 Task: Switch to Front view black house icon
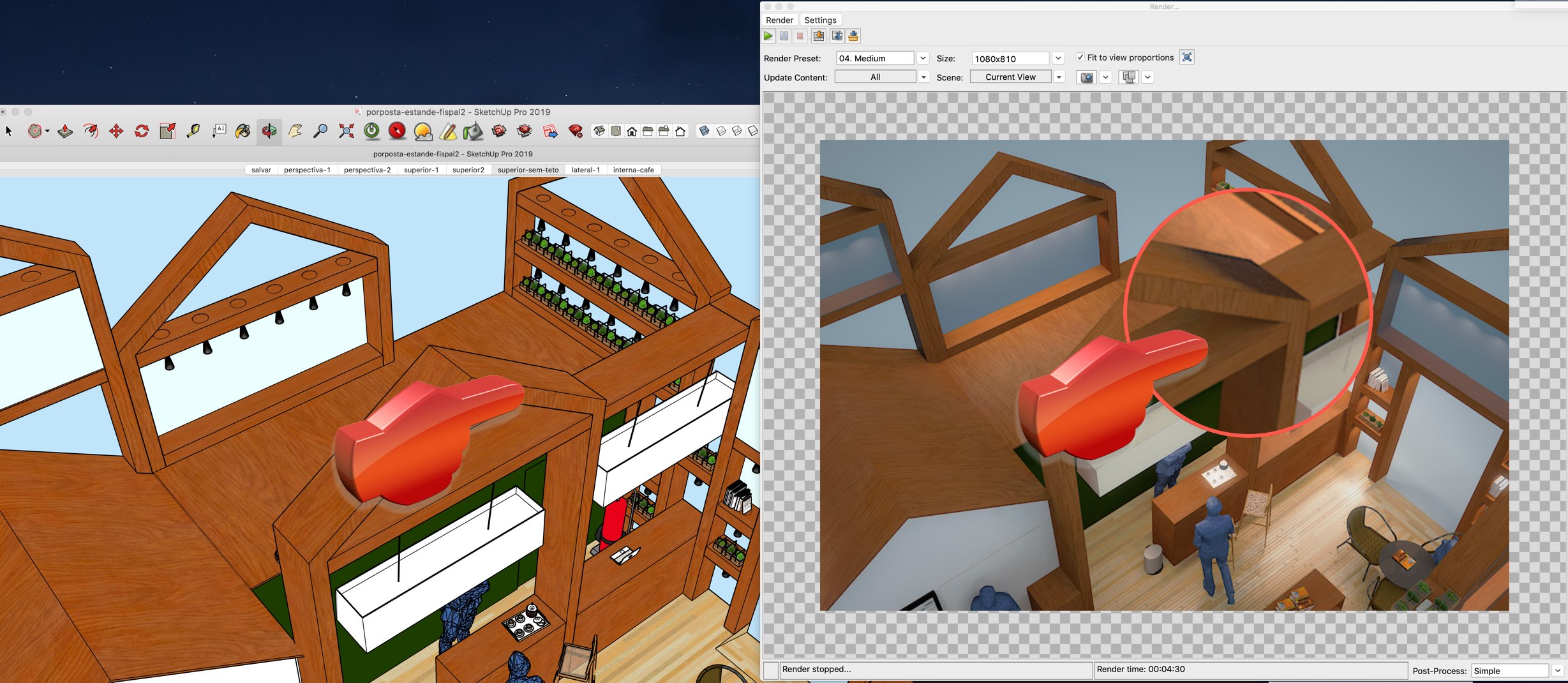[x=632, y=131]
